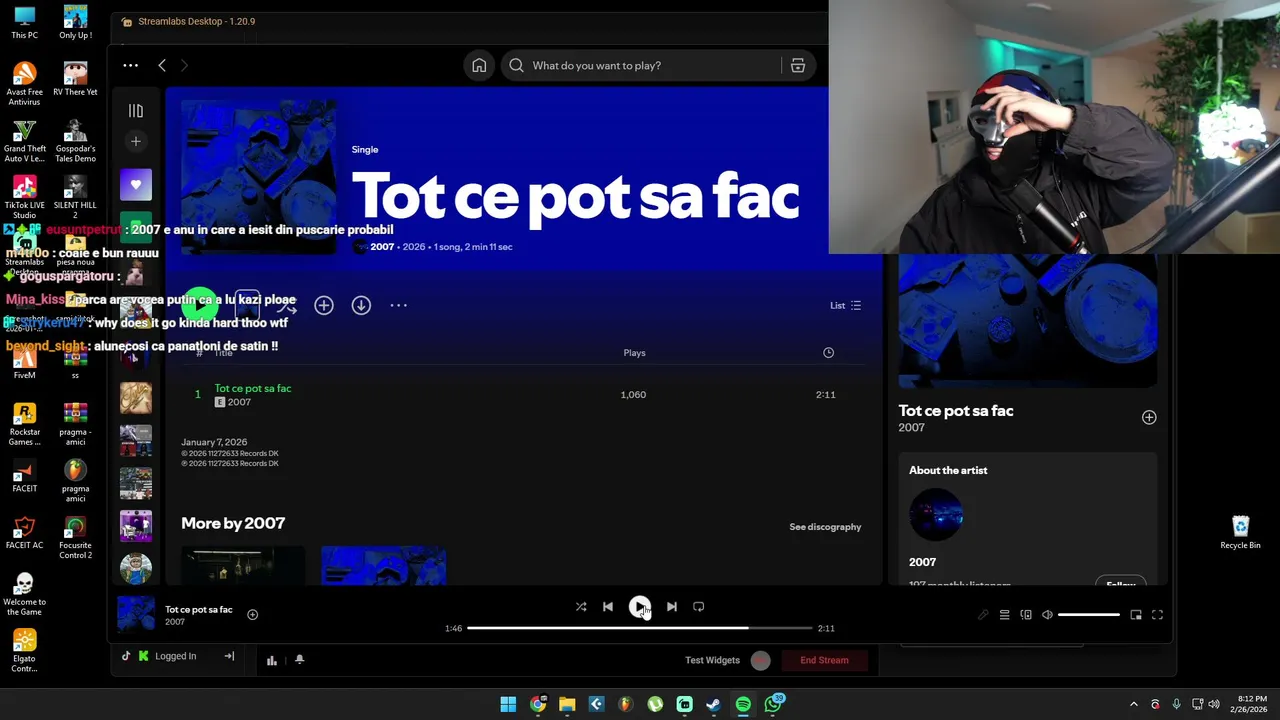Toggle the Streamlabs record circle button
Screen dimensions: 1280x720
pyautogui.click(x=761, y=660)
